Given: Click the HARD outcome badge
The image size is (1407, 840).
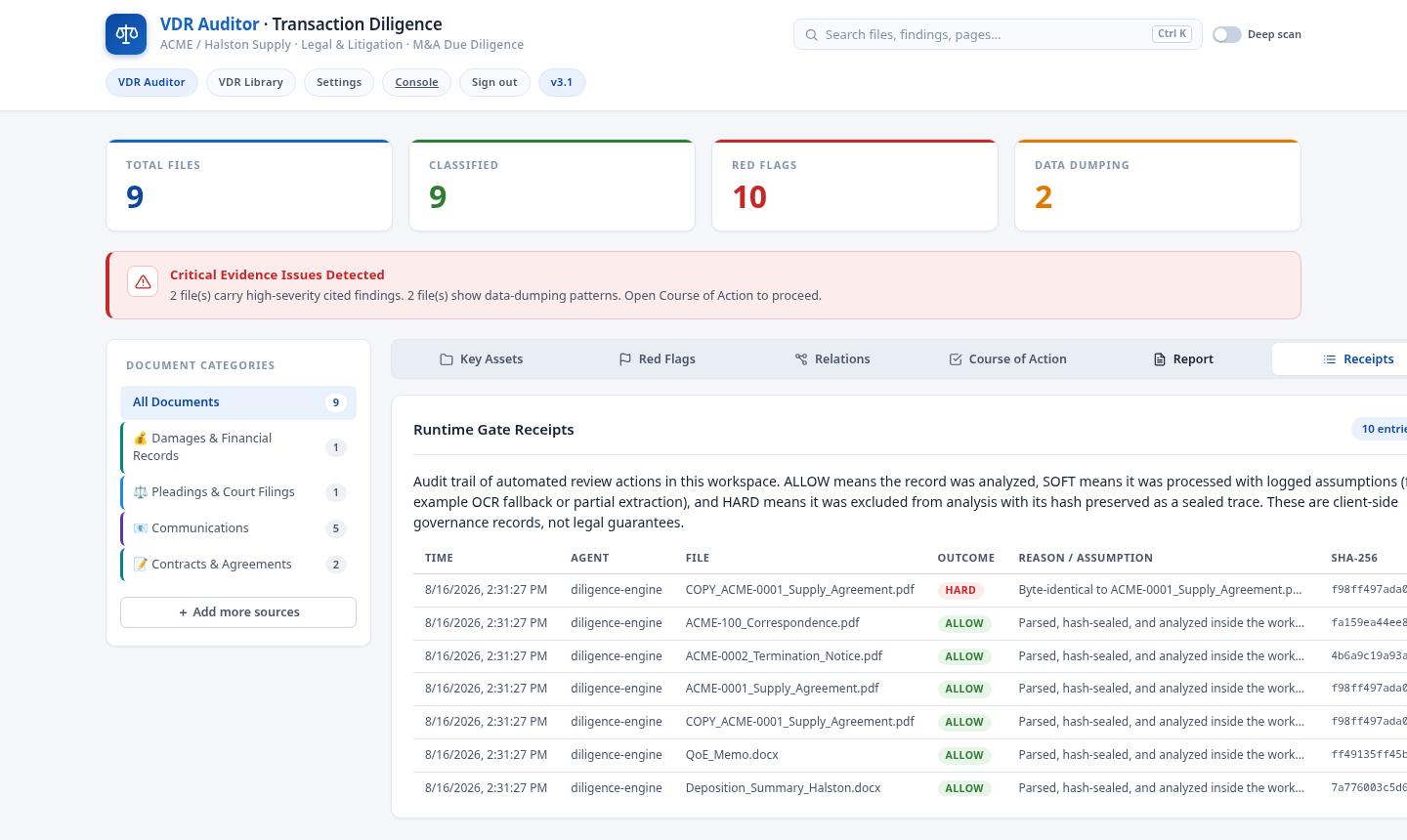Looking at the screenshot, I should (x=960, y=590).
